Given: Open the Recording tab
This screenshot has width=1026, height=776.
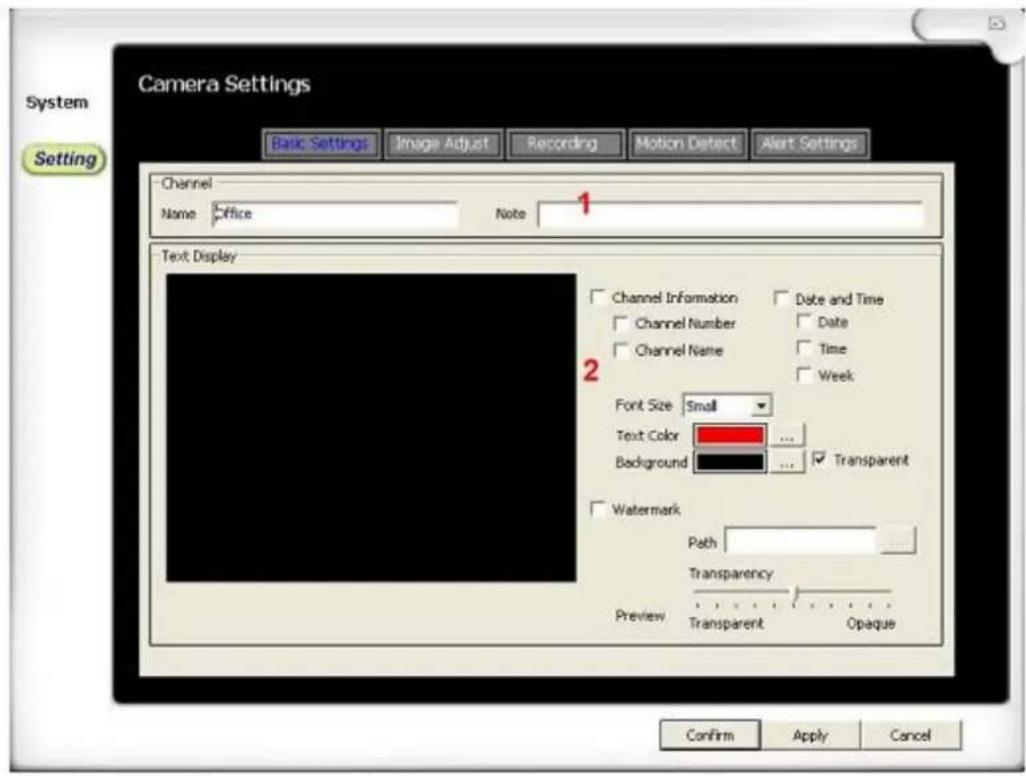Looking at the screenshot, I should pos(565,143).
